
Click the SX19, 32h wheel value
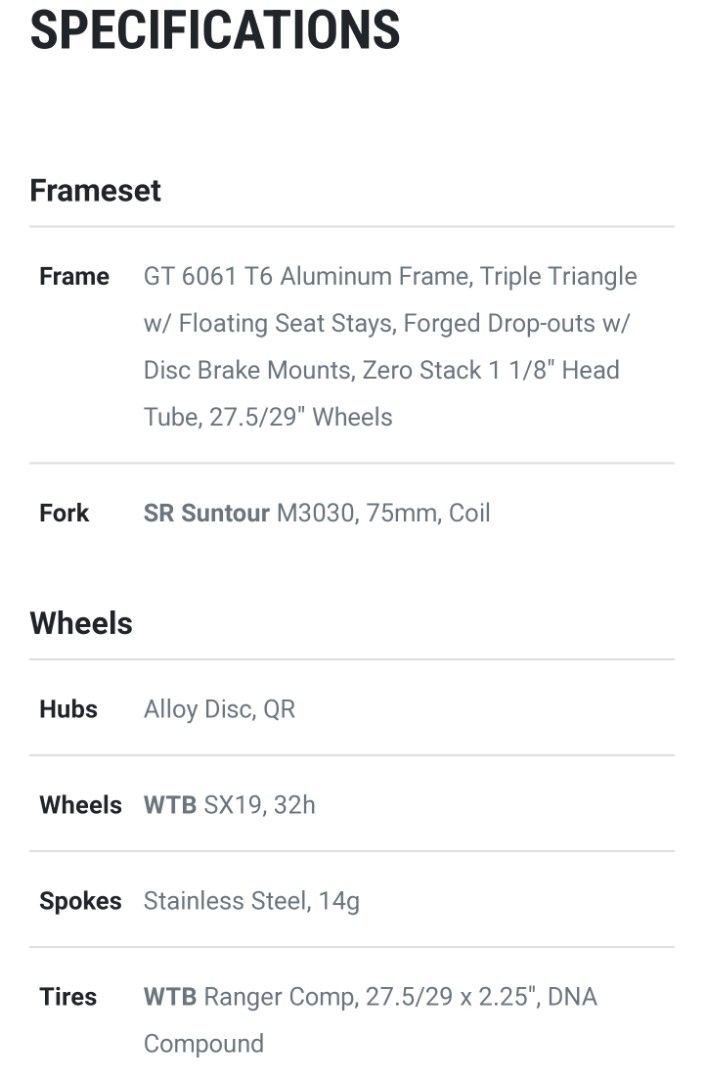point(260,805)
